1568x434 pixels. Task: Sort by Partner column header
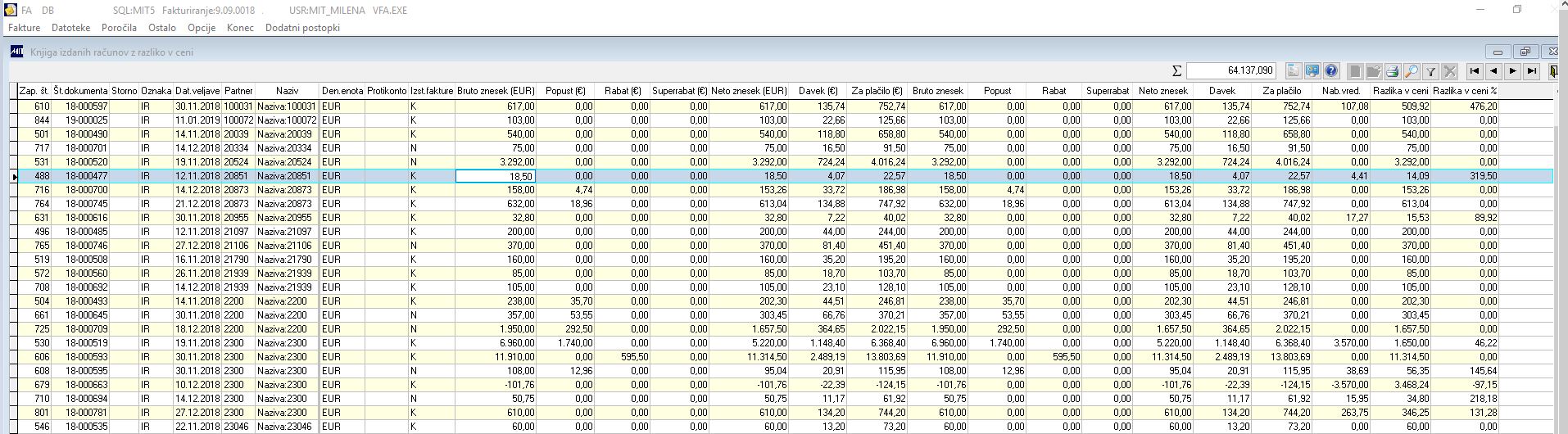[x=238, y=91]
